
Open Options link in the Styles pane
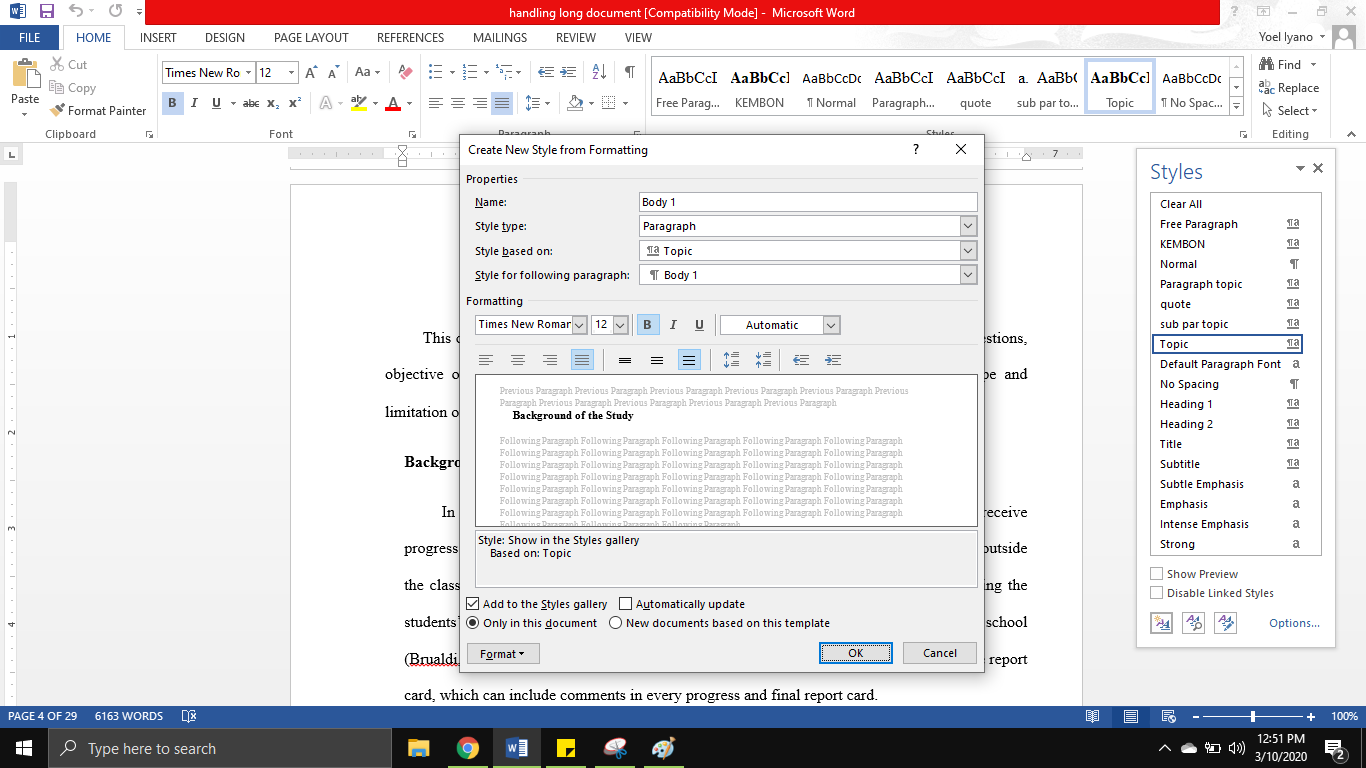point(1293,622)
